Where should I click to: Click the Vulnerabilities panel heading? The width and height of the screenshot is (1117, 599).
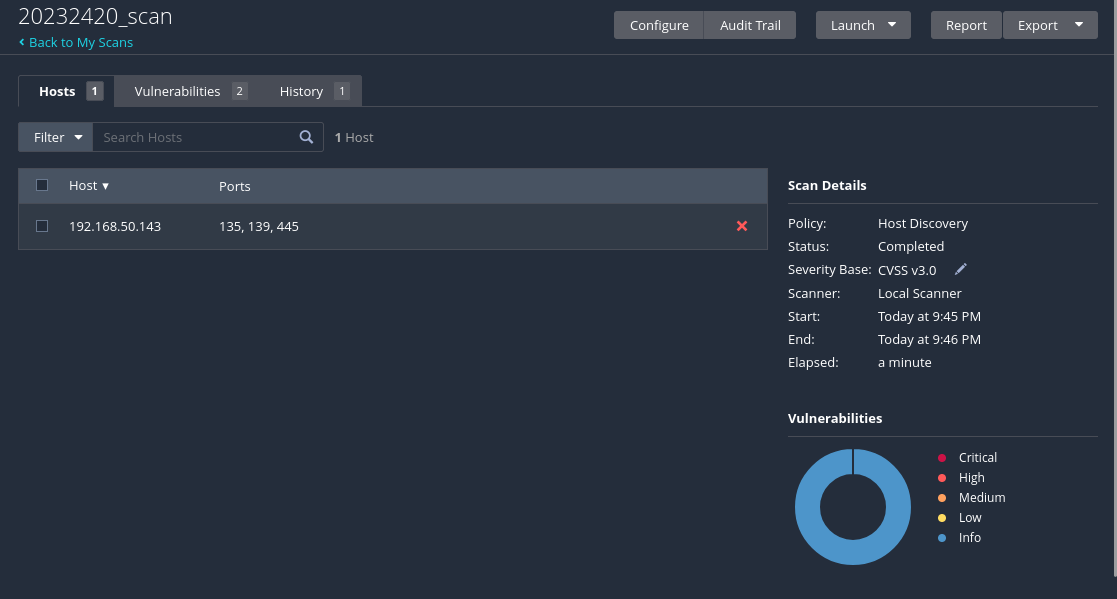point(835,418)
